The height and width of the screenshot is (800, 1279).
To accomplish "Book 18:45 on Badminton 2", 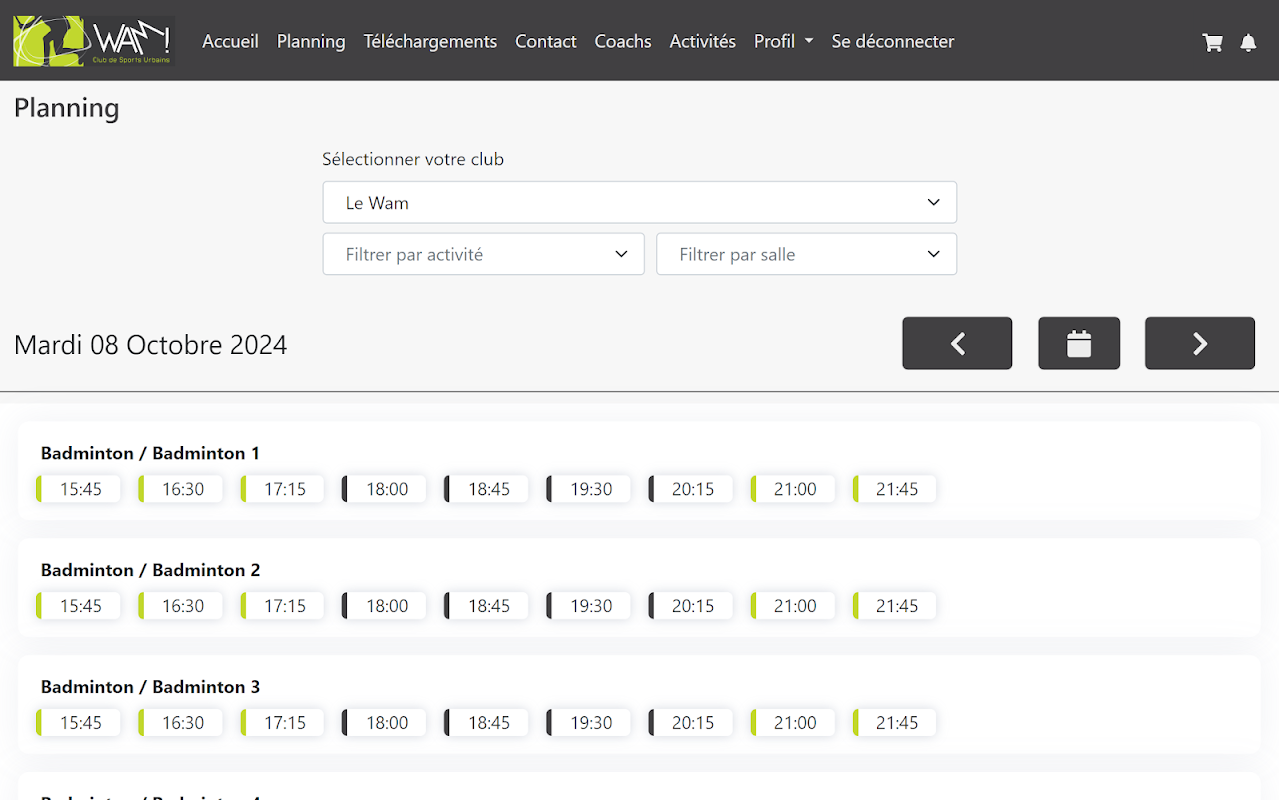I will pos(486,606).
